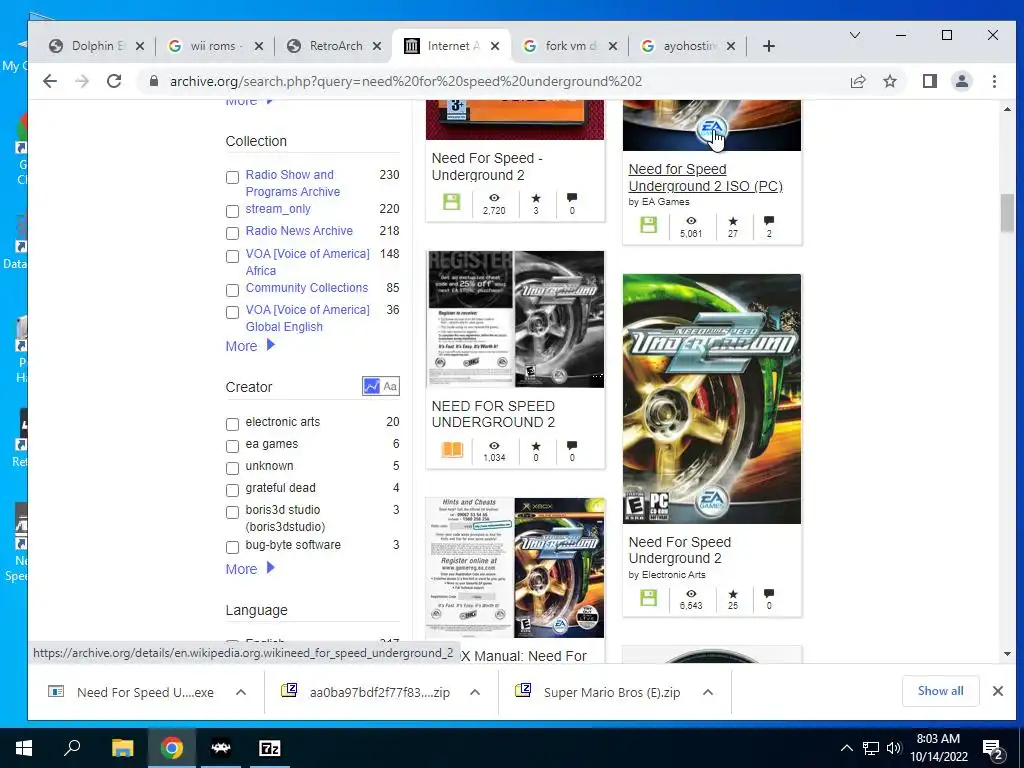
Task: Open NEED FOR SPEED UNDERGROUND 2 manual item
Action: click(493, 414)
